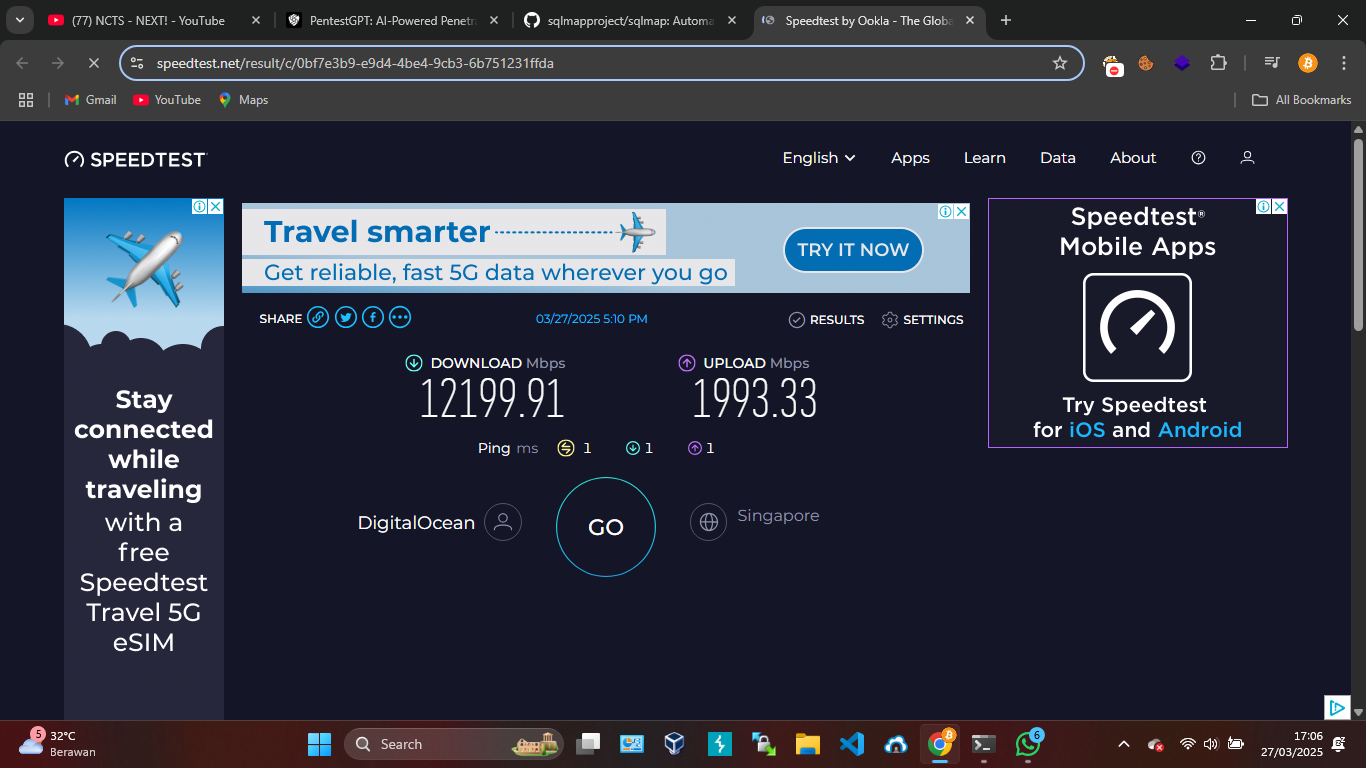
Task: Open a new browser tab
Action: coord(1006,20)
